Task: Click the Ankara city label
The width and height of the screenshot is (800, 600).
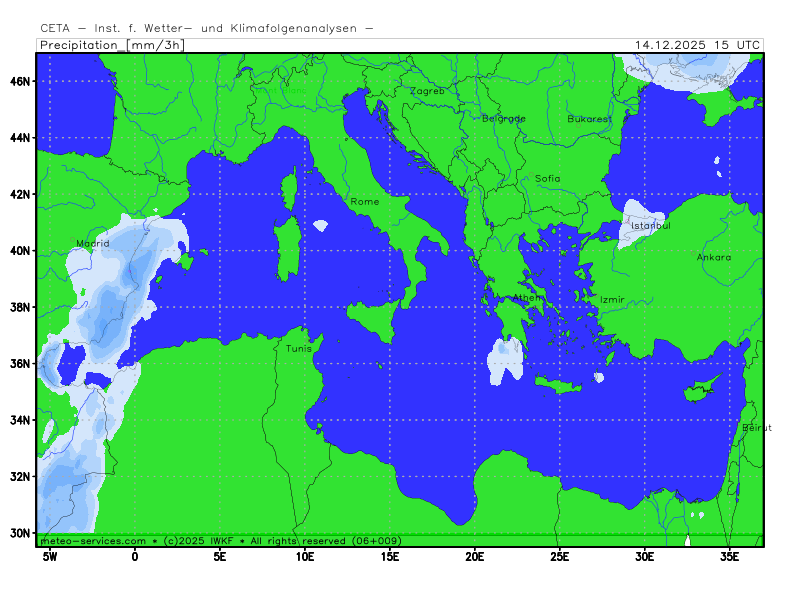Action: [714, 257]
